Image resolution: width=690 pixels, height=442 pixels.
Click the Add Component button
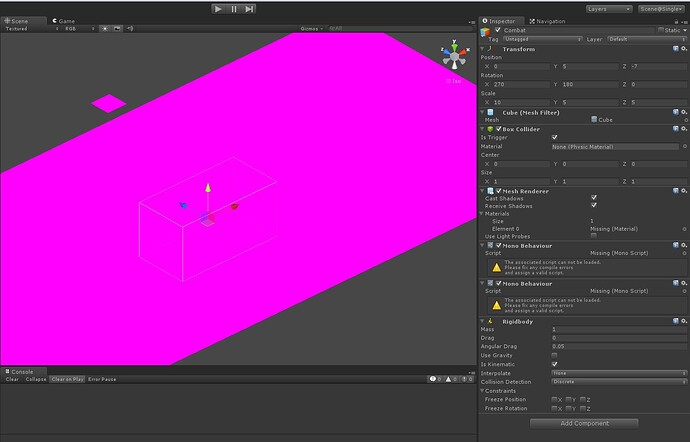tap(584, 424)
